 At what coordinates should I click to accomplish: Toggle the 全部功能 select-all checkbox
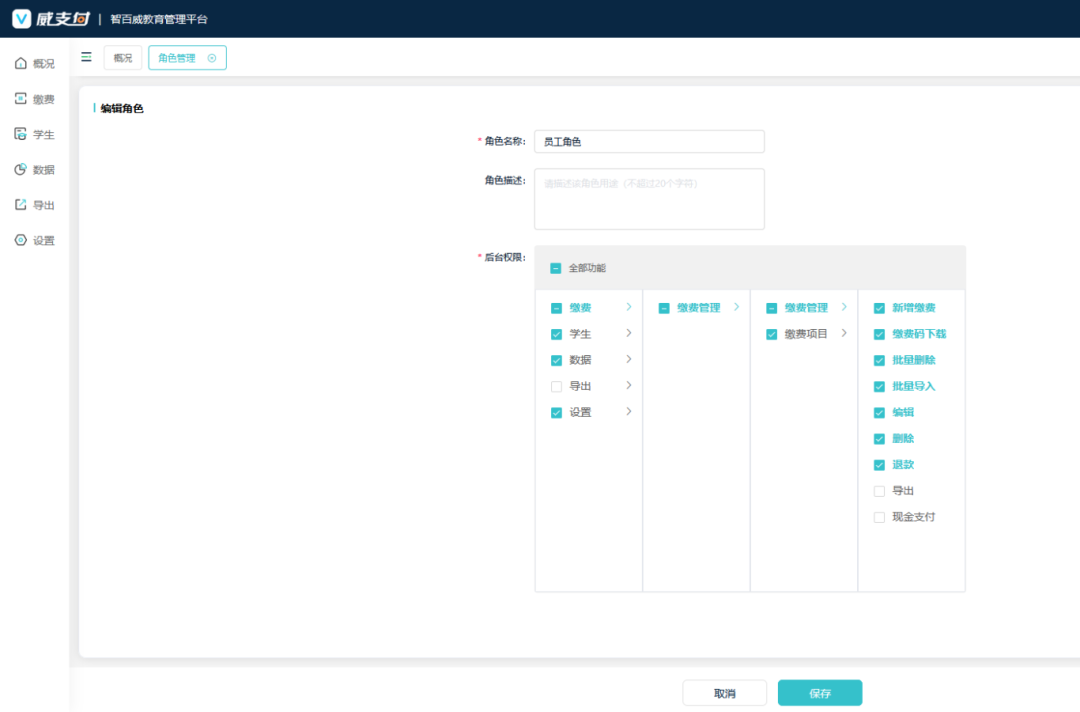tap(555, 268)
